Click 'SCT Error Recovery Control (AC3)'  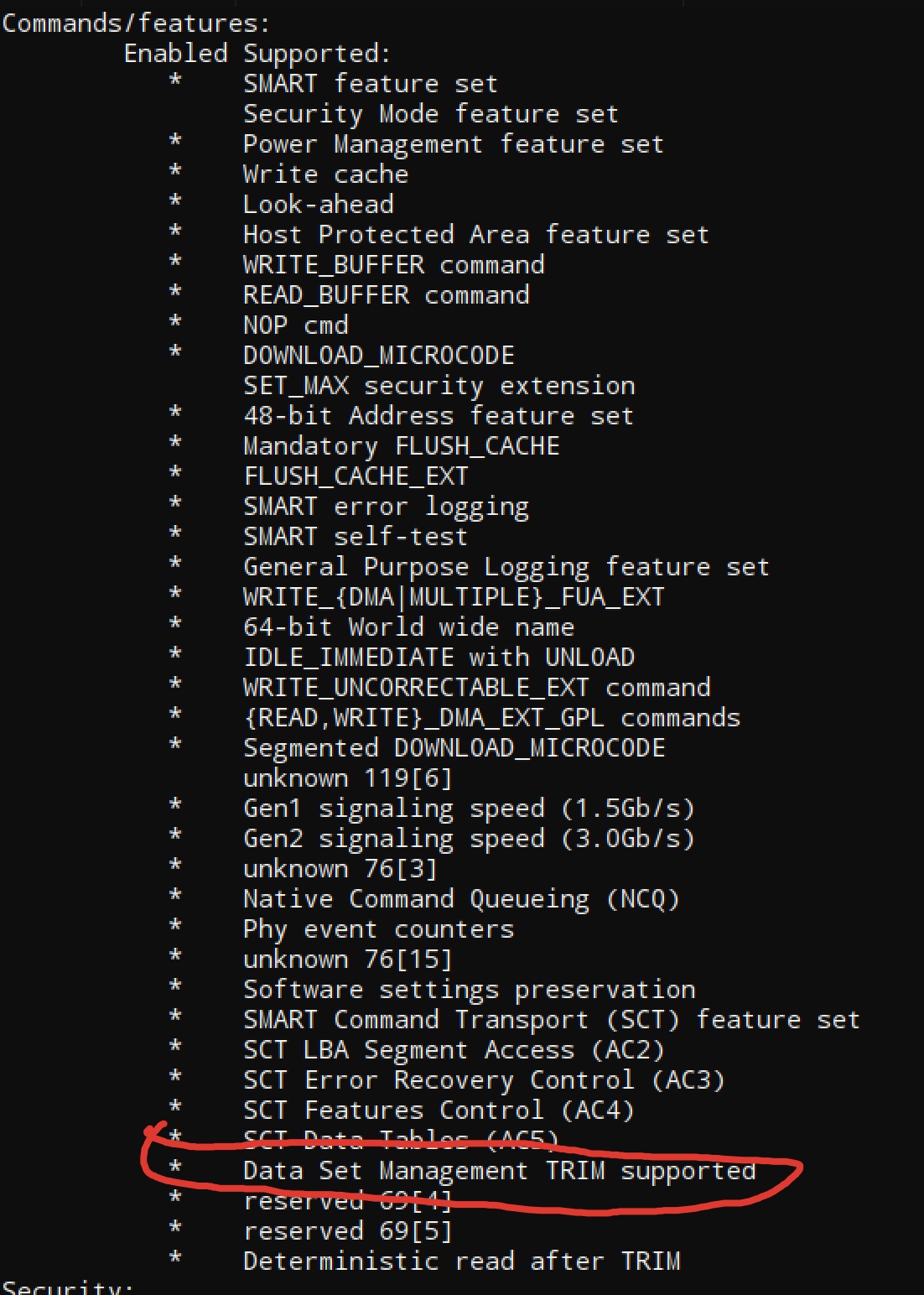tap(484, 1080)
